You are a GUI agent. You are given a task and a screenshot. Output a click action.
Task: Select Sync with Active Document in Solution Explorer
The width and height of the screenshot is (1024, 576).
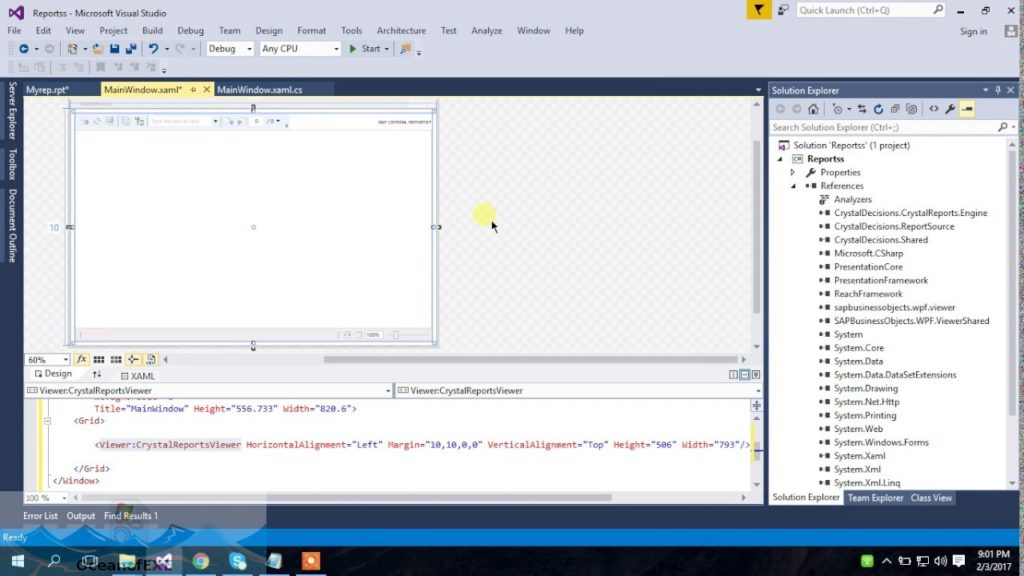click(861, 108)
